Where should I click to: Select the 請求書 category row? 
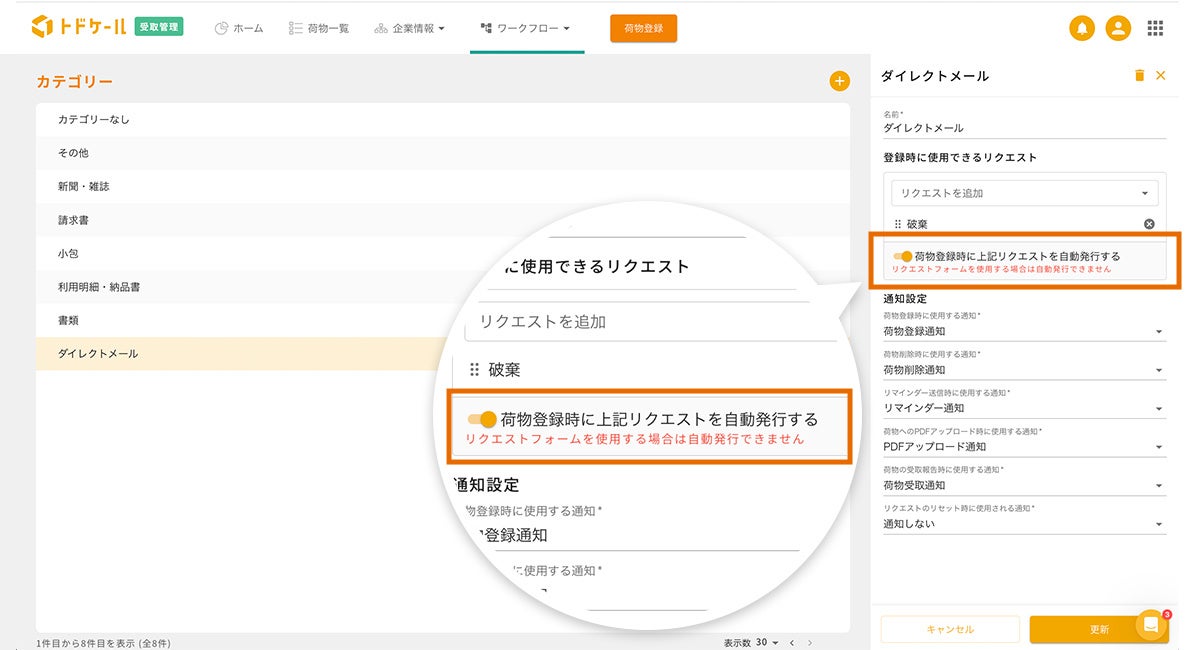(443, 220)
